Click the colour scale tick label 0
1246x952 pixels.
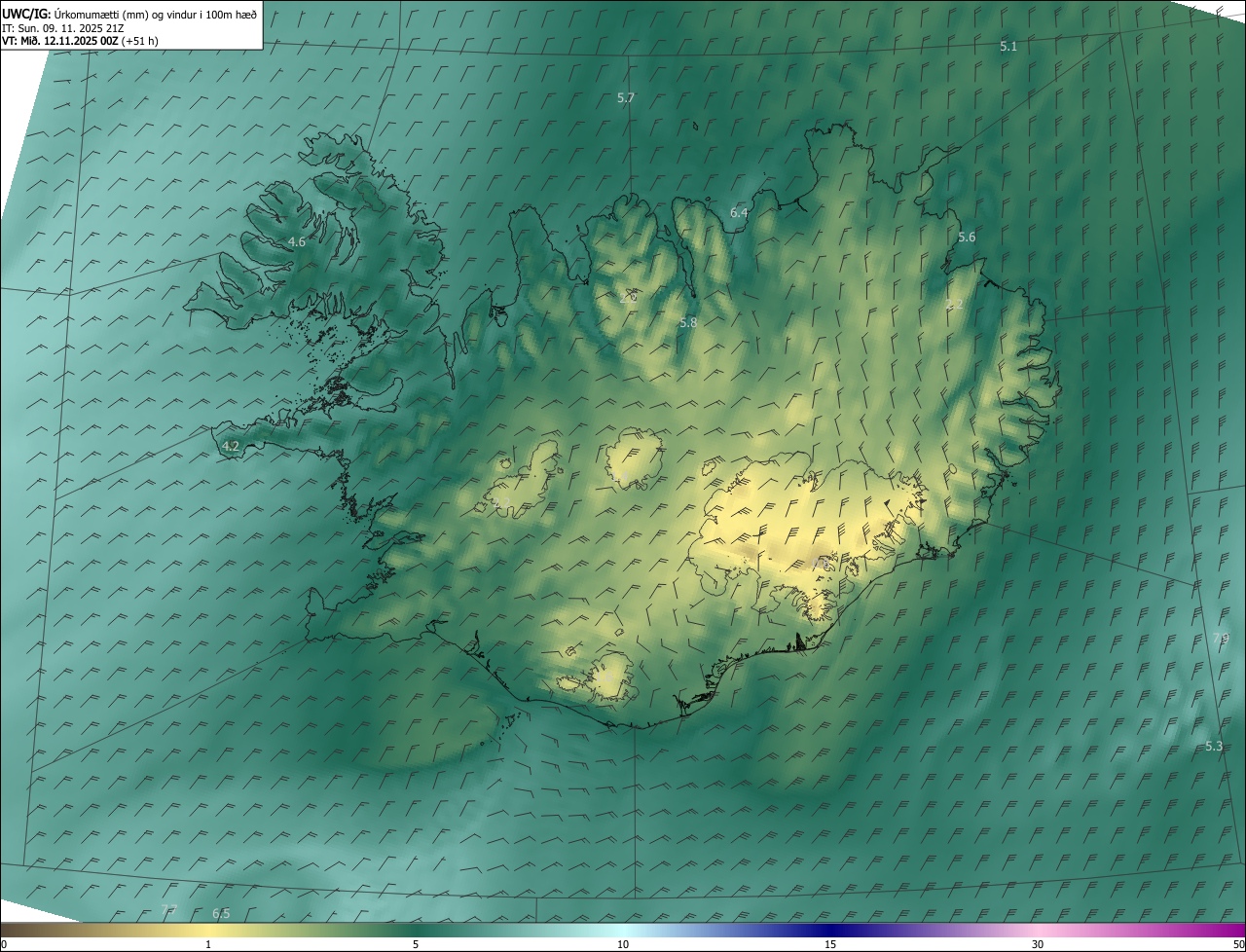point(4,945)
